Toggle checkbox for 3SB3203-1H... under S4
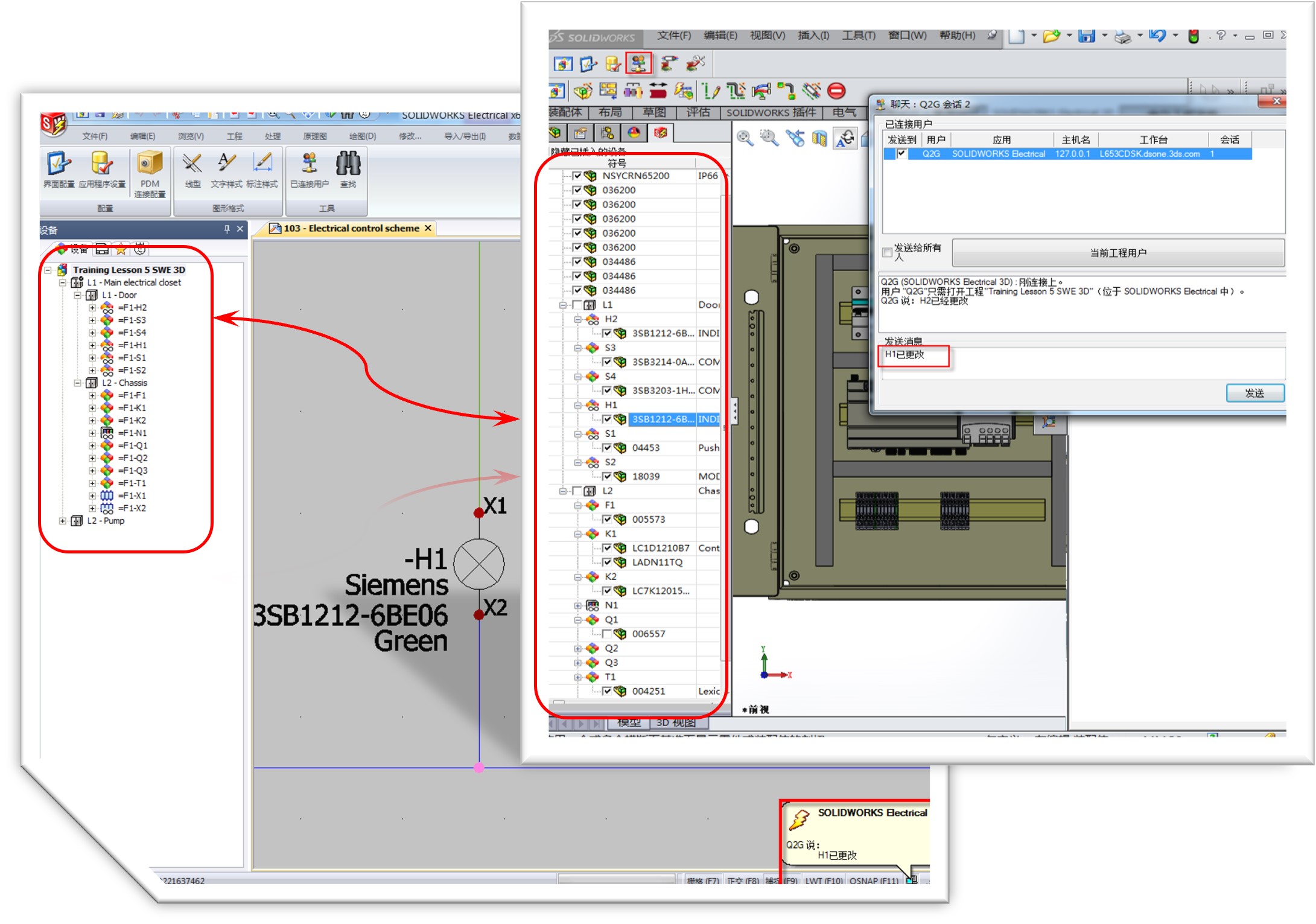 tap(606, 390)
